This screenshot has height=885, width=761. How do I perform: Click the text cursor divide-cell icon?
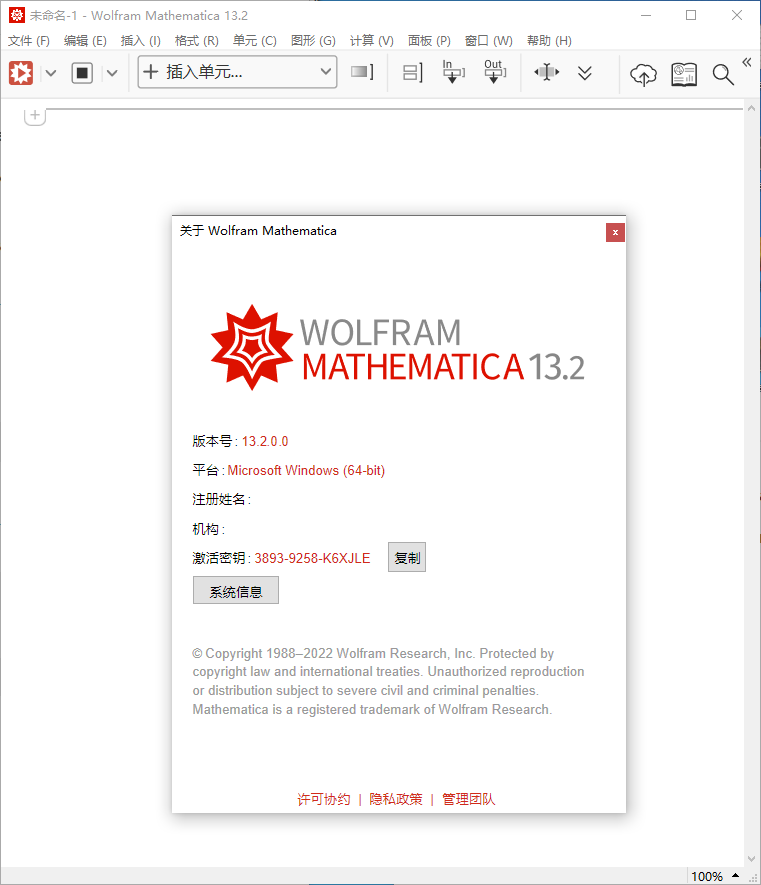click(x=546, y=72)
